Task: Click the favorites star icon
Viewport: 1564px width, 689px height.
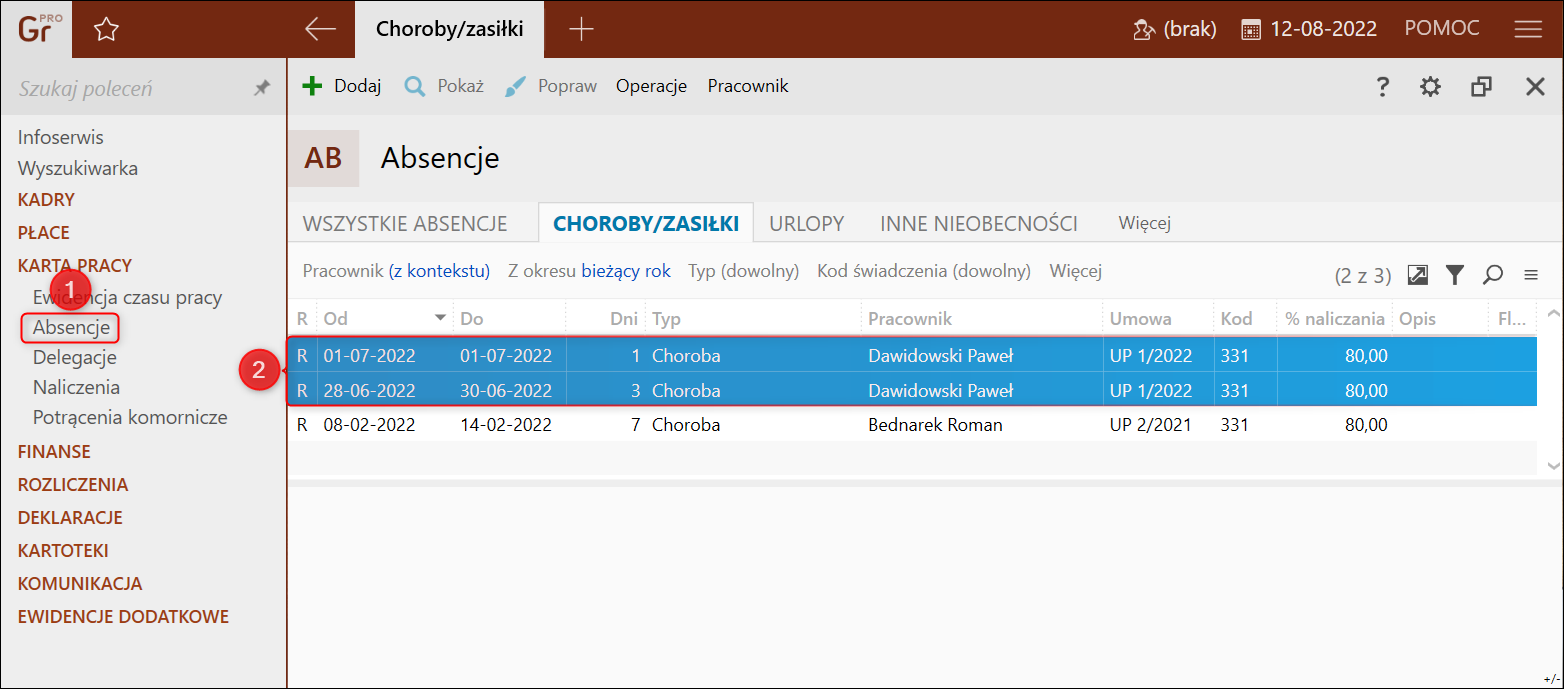Action: click(x=106, y=30)
